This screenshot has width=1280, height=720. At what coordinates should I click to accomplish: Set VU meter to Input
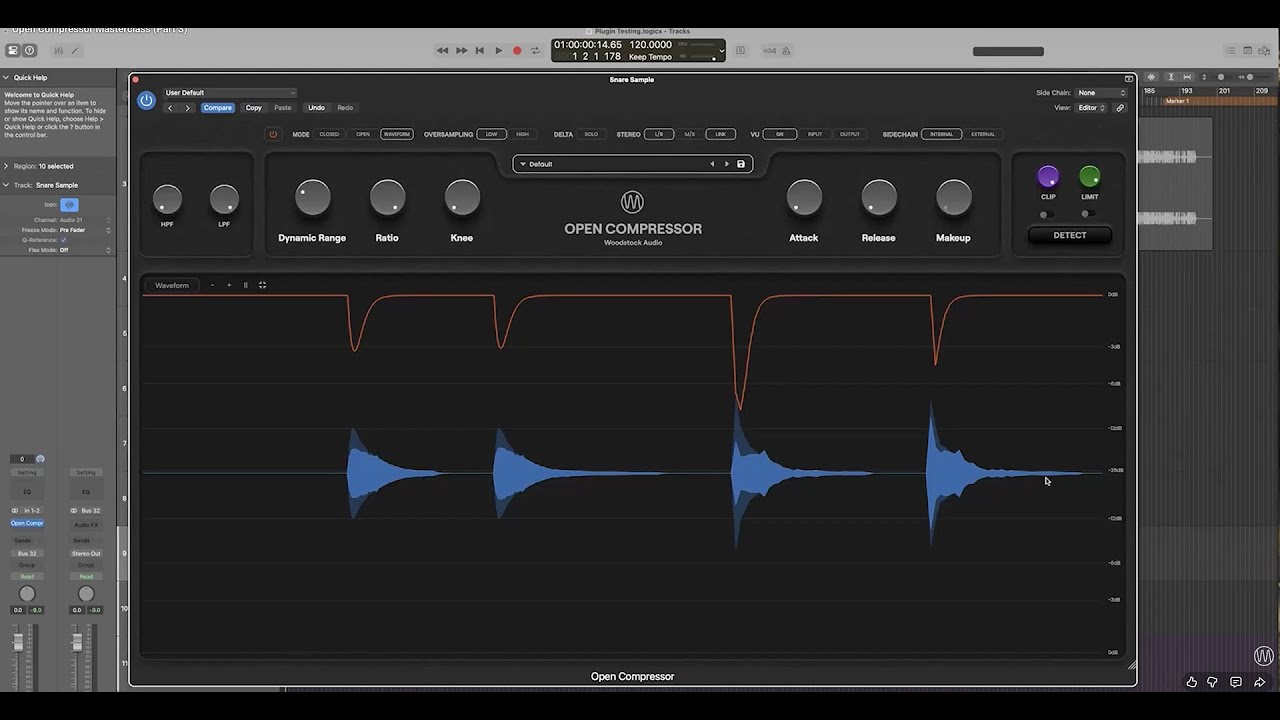tap(815, 134)
